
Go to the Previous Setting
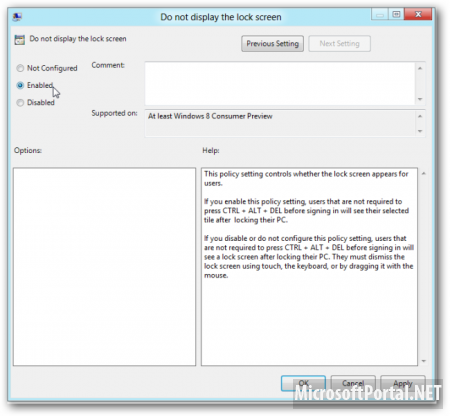(272, 44)
